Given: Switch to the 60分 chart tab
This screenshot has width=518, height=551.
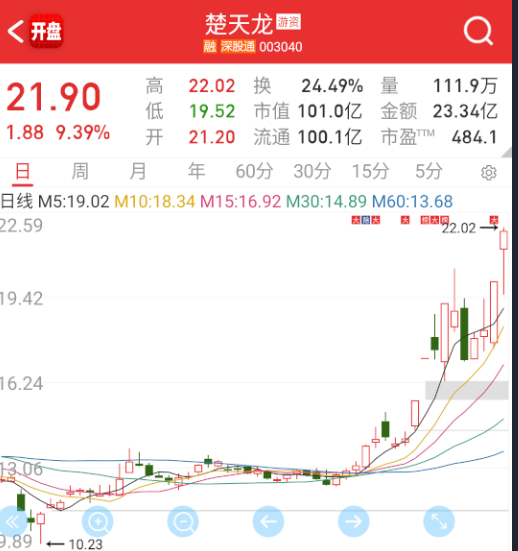Looking at the screenshot, I should click(x=254, y=171).
